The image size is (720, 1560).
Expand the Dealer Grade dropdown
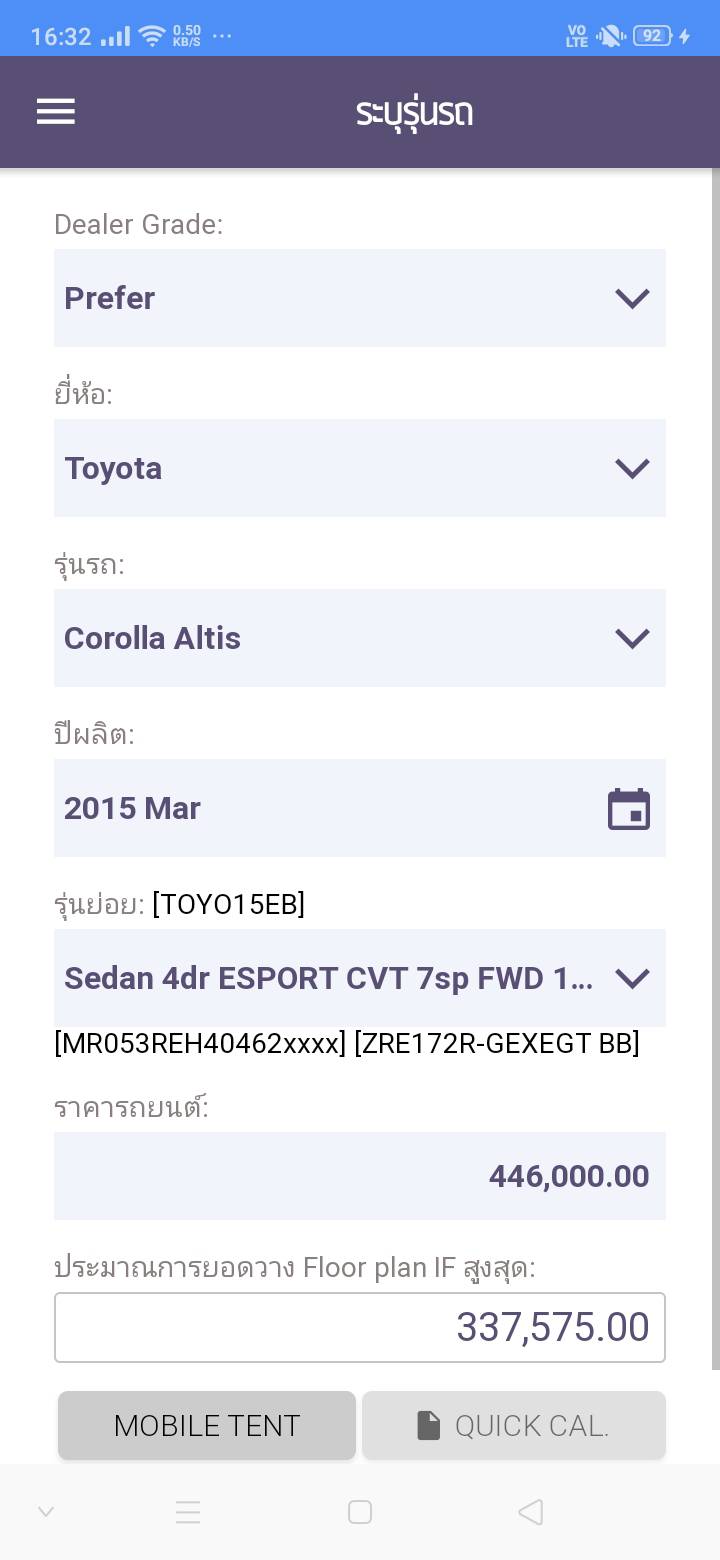pyautogui.click(x=360, y=298)
